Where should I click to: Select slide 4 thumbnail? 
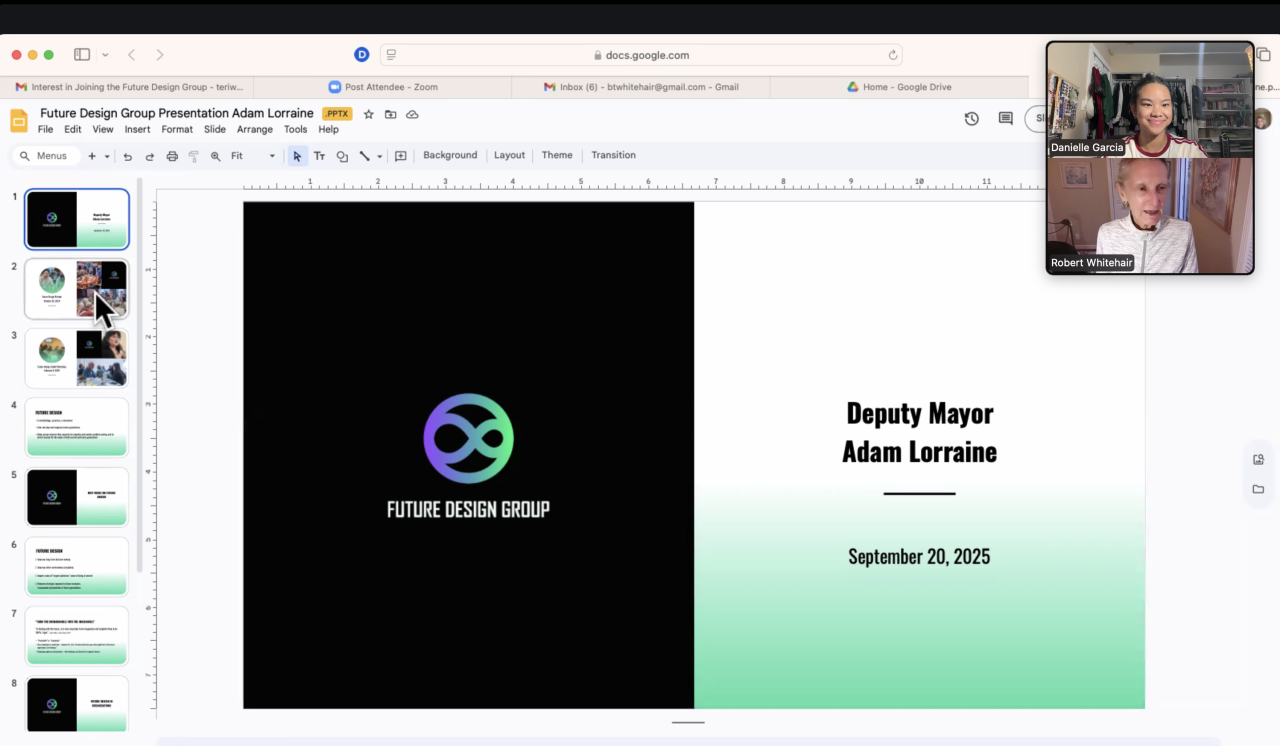point(77,427)
